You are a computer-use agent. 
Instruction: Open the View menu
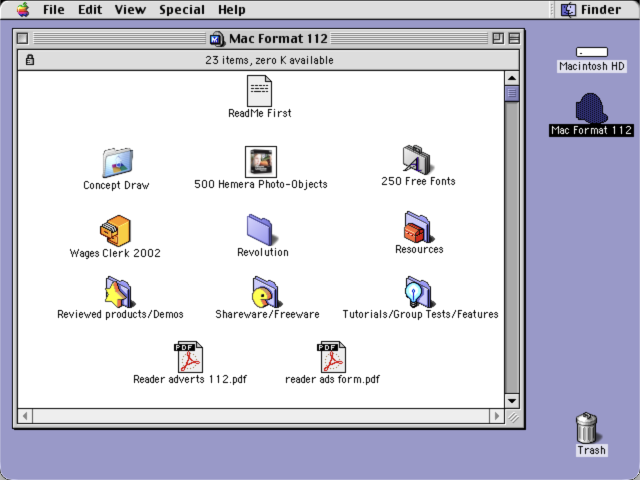pyautogui.click(x=130, y=9)
